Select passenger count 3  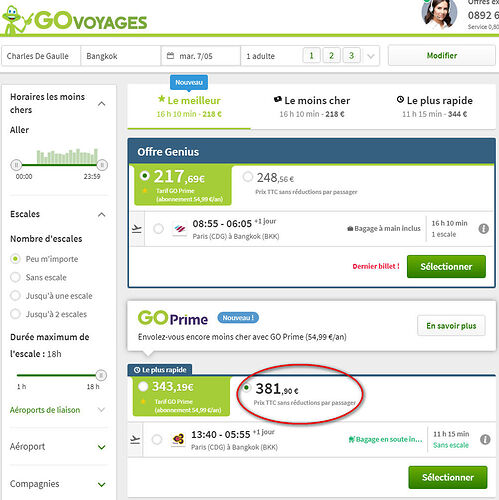click(351, 56)
